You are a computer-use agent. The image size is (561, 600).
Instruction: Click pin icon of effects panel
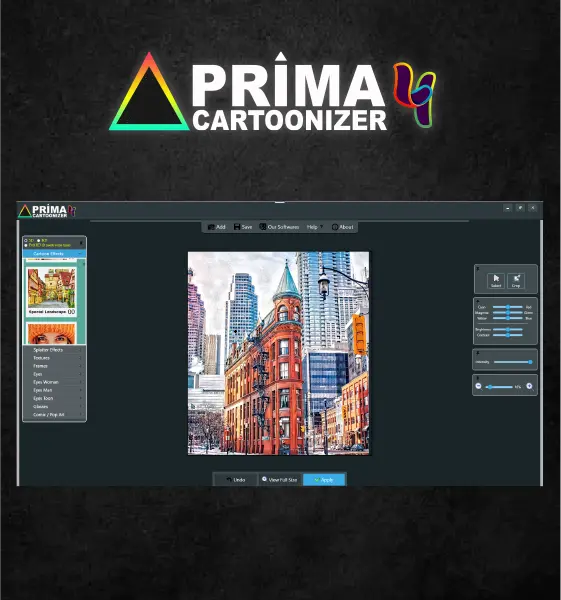(x=81, y=243)
